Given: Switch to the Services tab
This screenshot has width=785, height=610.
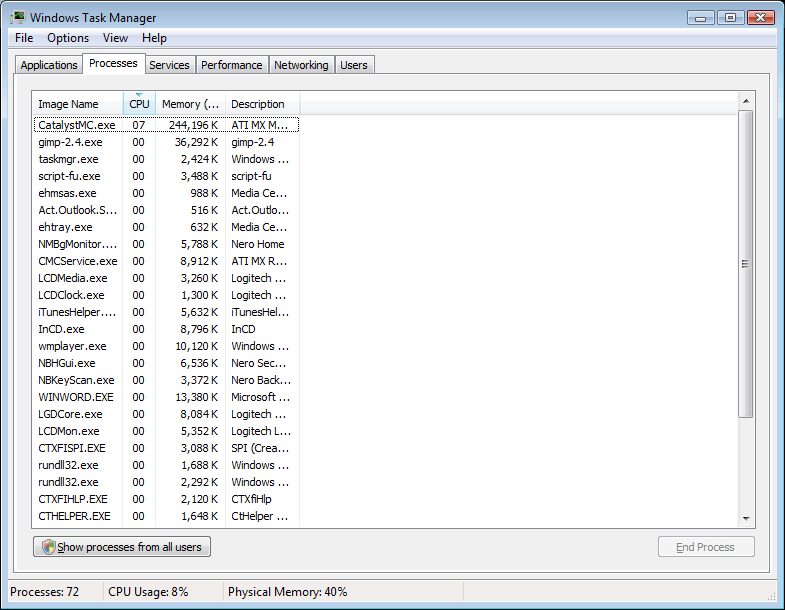Looking at the screenshot, I should click(169, 65).
